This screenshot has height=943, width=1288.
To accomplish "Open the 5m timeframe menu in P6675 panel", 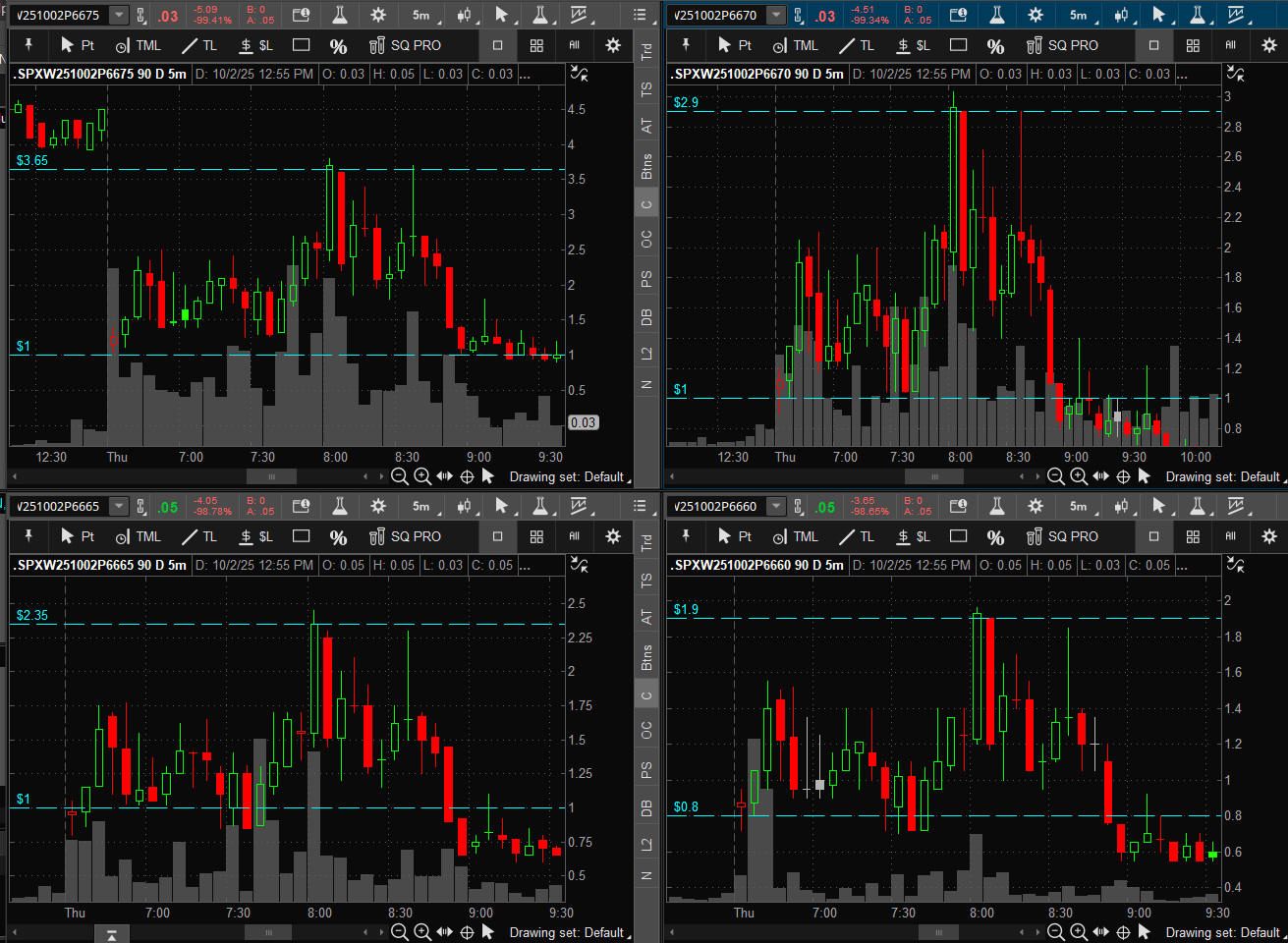I will tap(422, 15).
